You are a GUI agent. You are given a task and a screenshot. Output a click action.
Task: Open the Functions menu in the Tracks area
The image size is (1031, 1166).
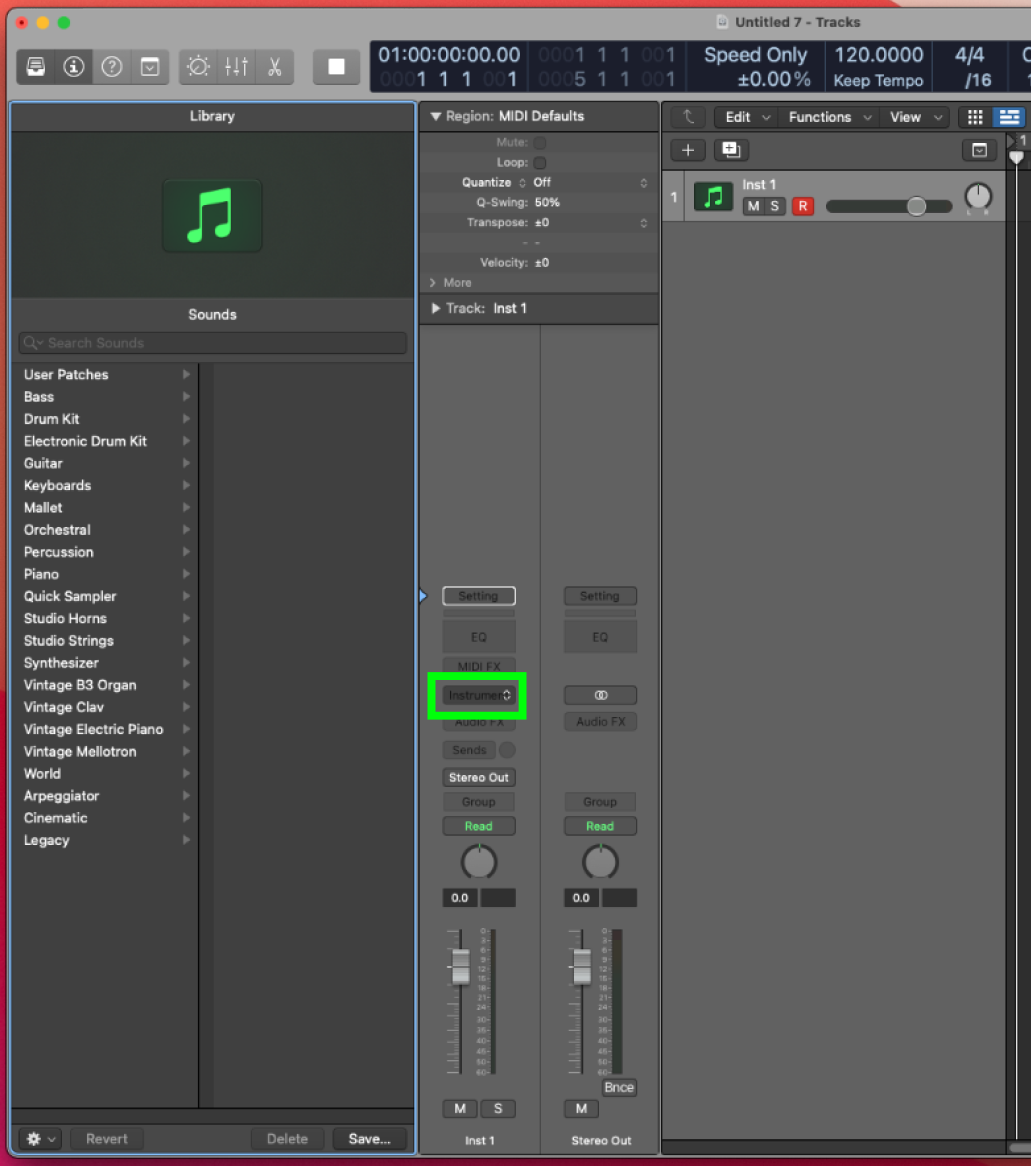(x=829, y=117)
